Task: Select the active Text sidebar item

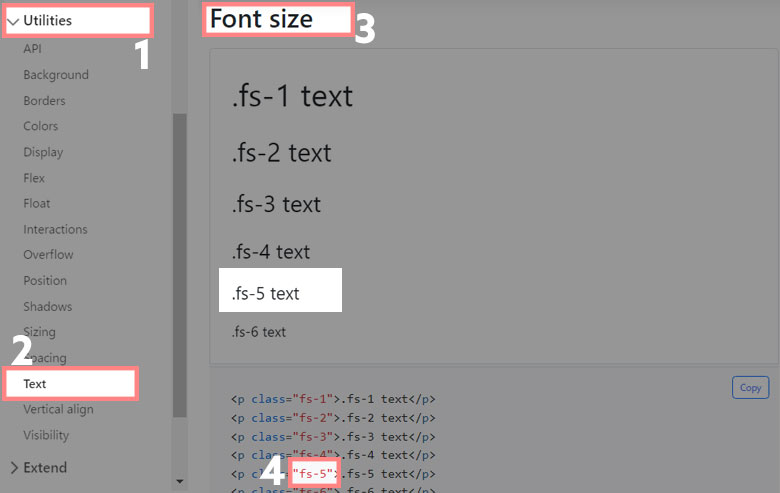Action: (x=35, y=384)
